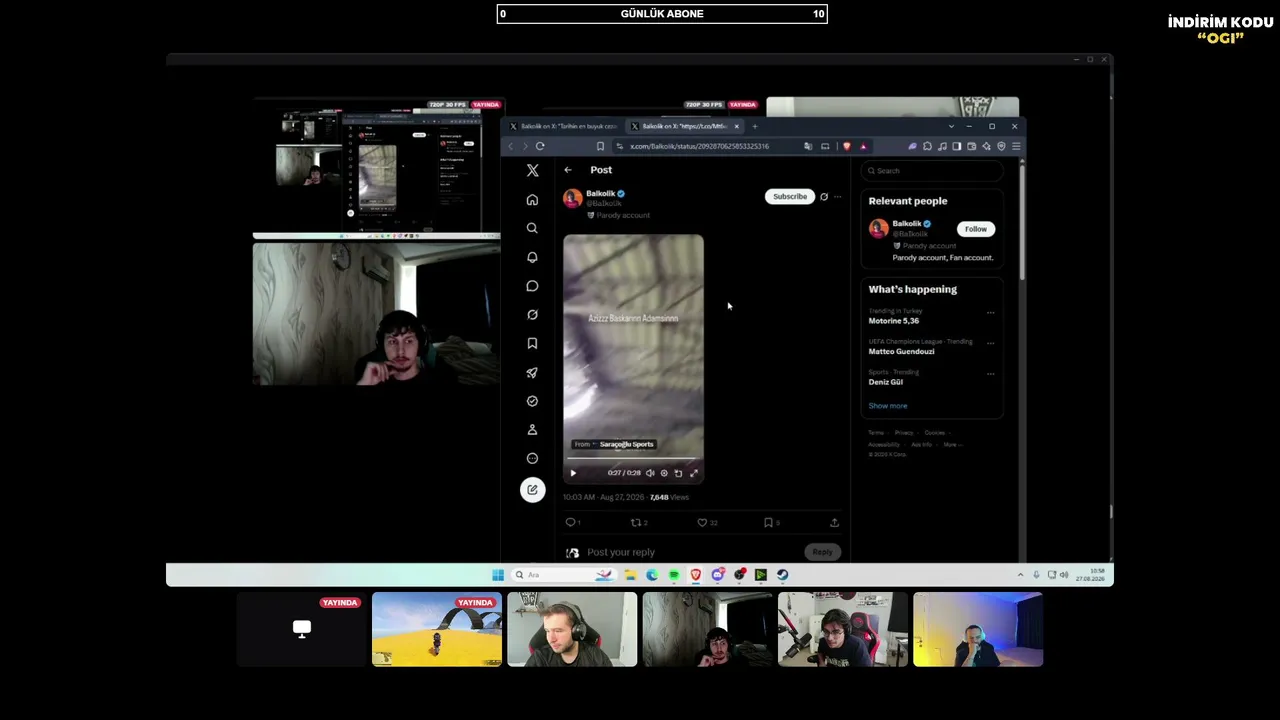This screenshot has height=720, width=1280.
Task: Reload the page in the browser
Action: tap(540, 147)
